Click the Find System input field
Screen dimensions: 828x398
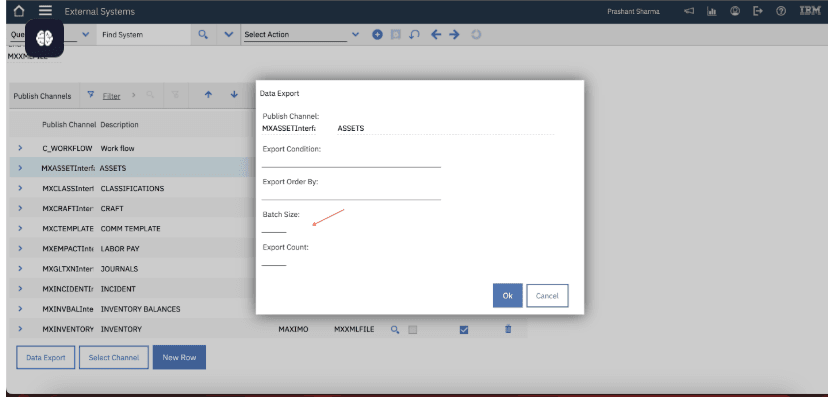click(145, 34)
